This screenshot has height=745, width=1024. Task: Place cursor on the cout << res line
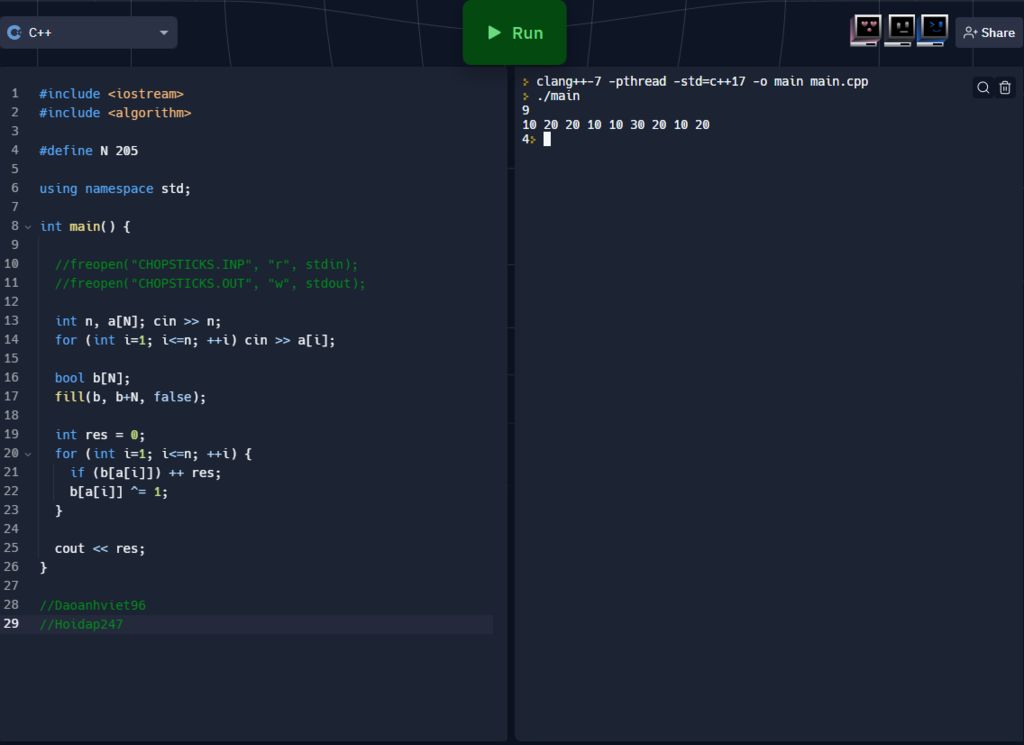(x=100, y=548)
